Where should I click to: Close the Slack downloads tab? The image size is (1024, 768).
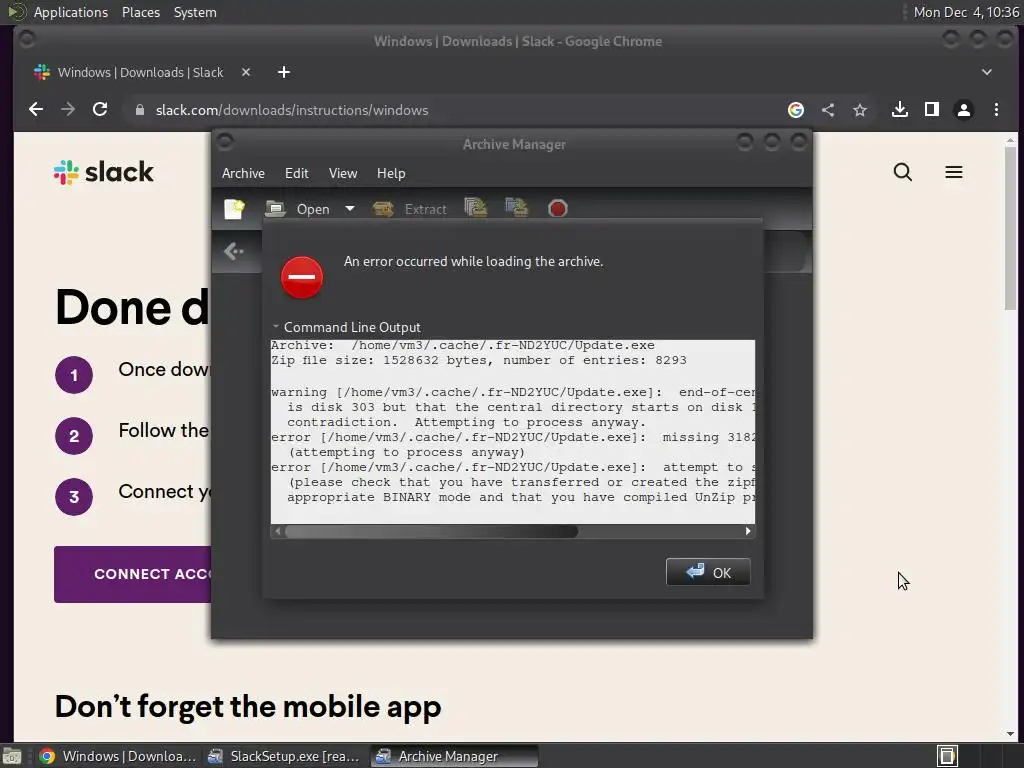click(246, 72)
